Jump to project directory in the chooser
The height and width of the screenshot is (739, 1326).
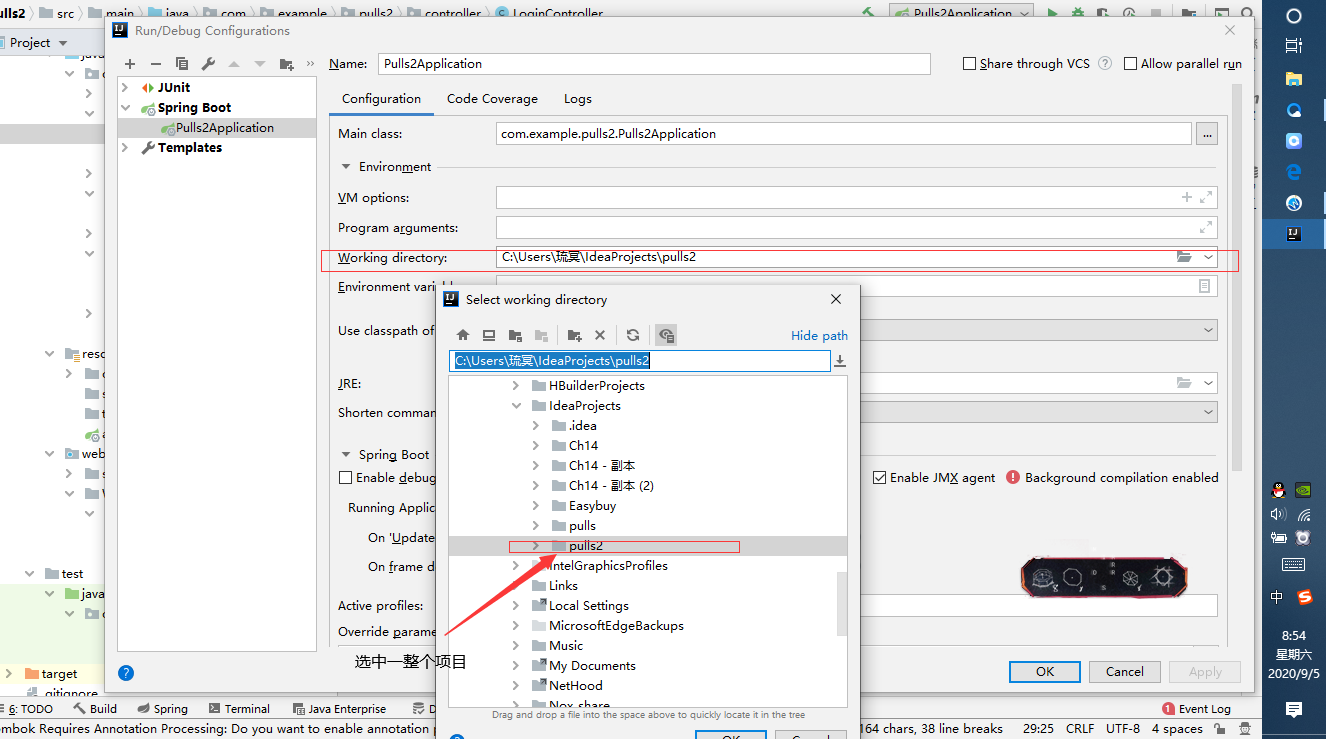coord(515,335)
